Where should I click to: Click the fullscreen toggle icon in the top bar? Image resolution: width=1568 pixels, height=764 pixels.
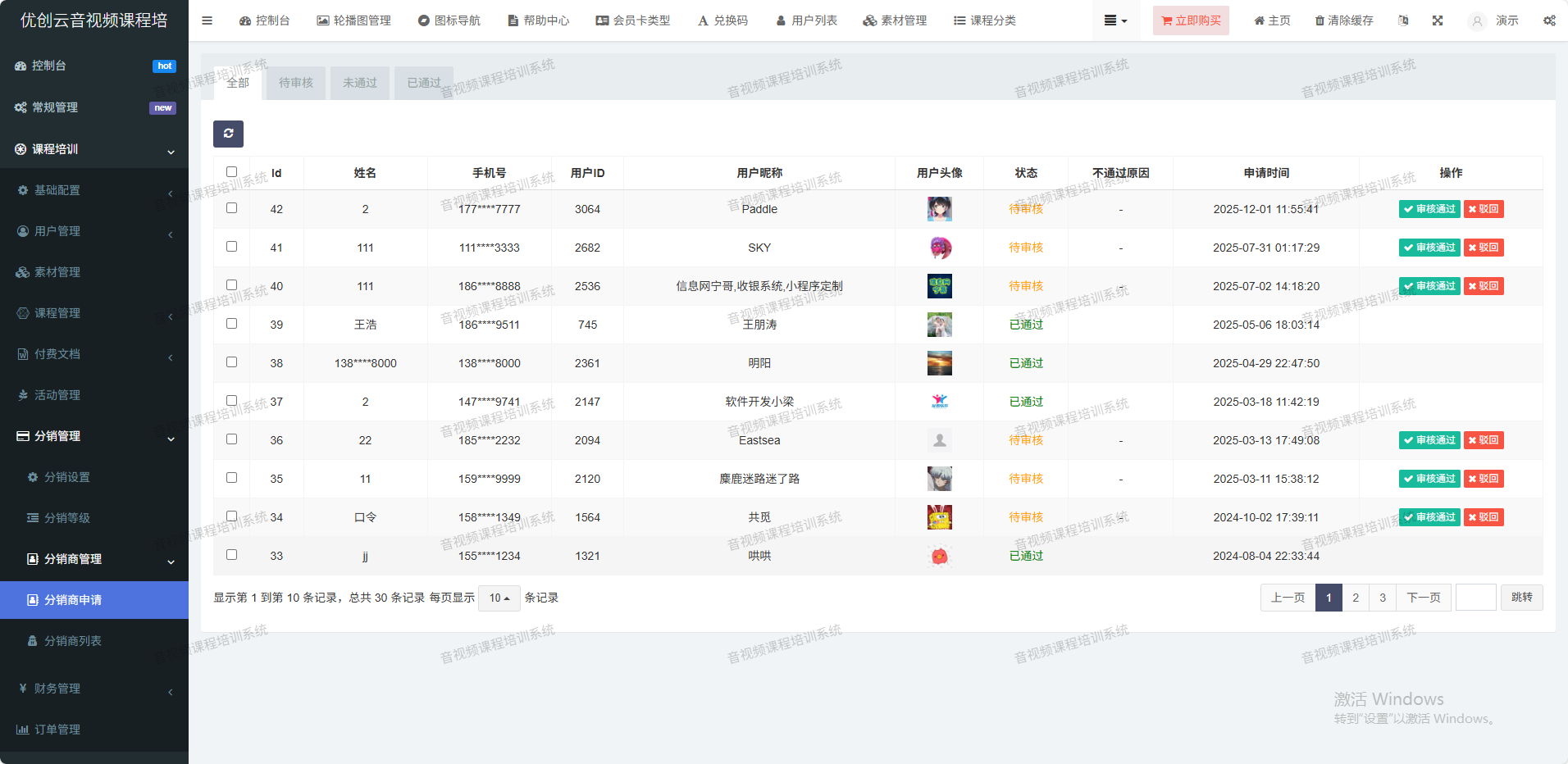(1438, 20)
